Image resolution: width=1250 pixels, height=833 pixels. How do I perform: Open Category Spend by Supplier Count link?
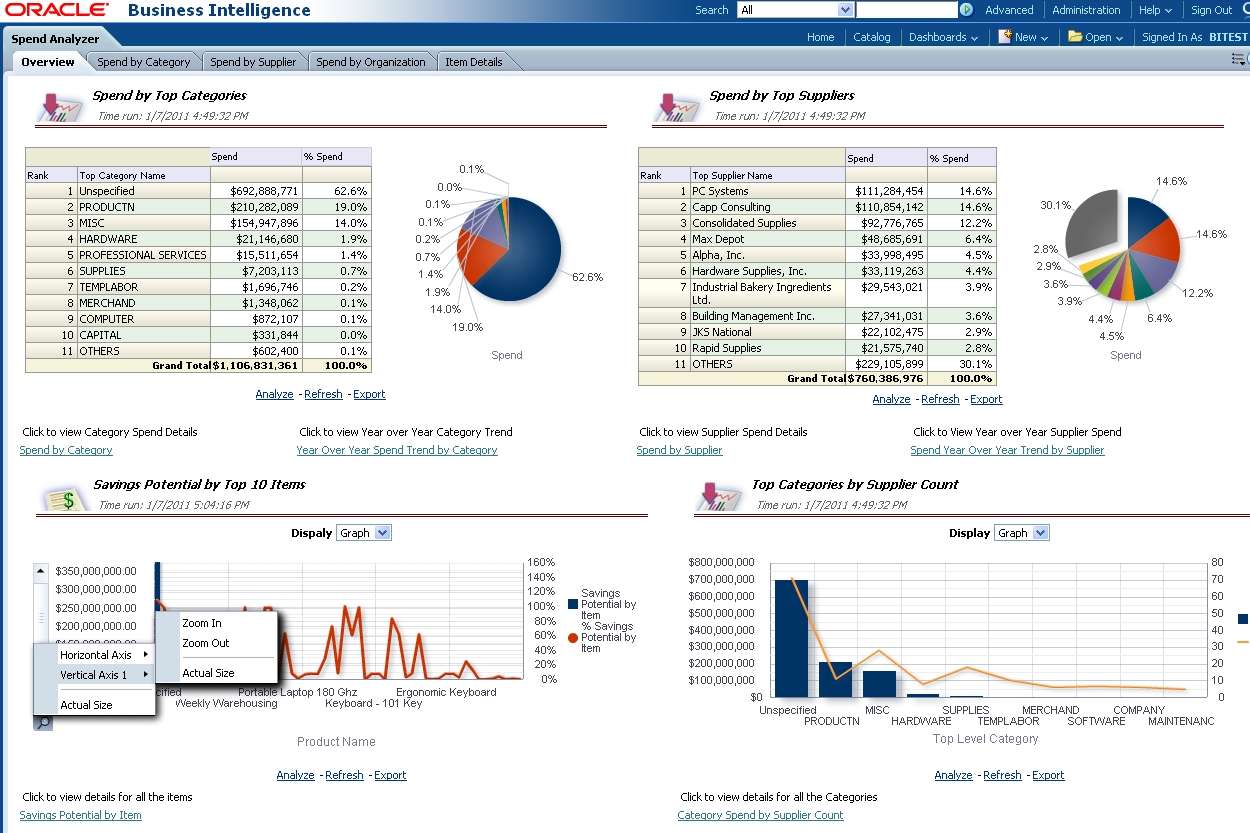tap(760, 815)
